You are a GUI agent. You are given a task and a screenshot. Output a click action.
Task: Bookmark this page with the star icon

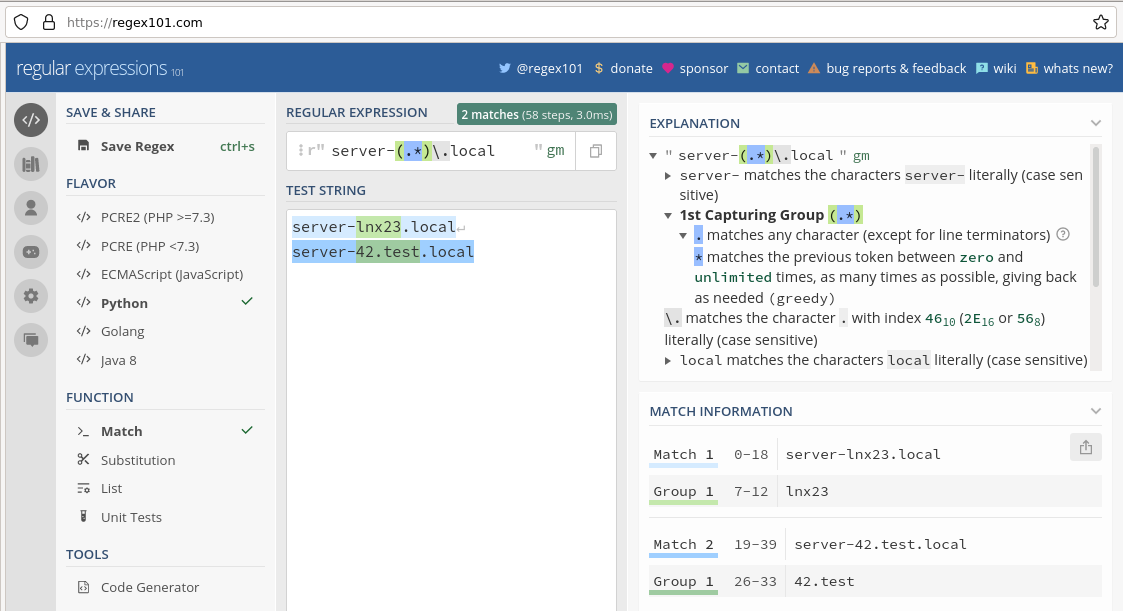1100,22
